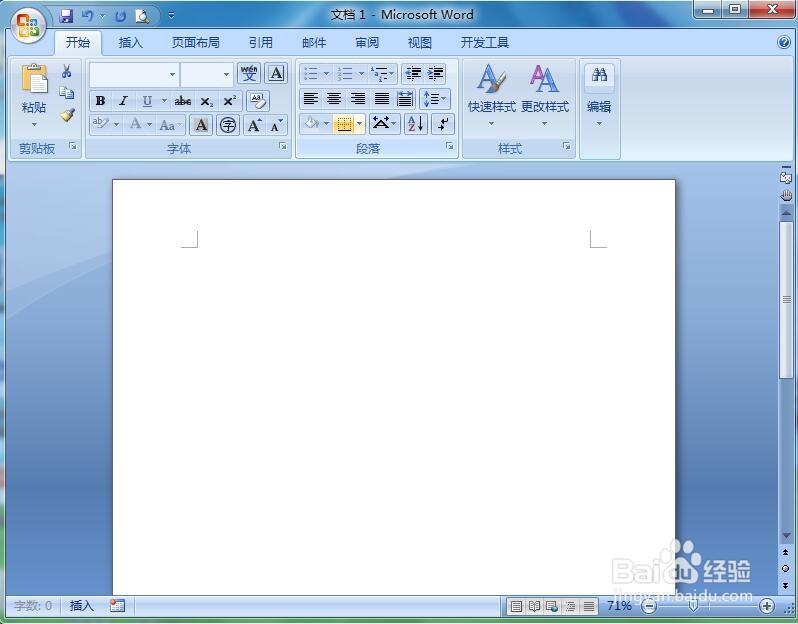
Task: Click the Enclose Characters 字 icon
Action: pos(228,124)
